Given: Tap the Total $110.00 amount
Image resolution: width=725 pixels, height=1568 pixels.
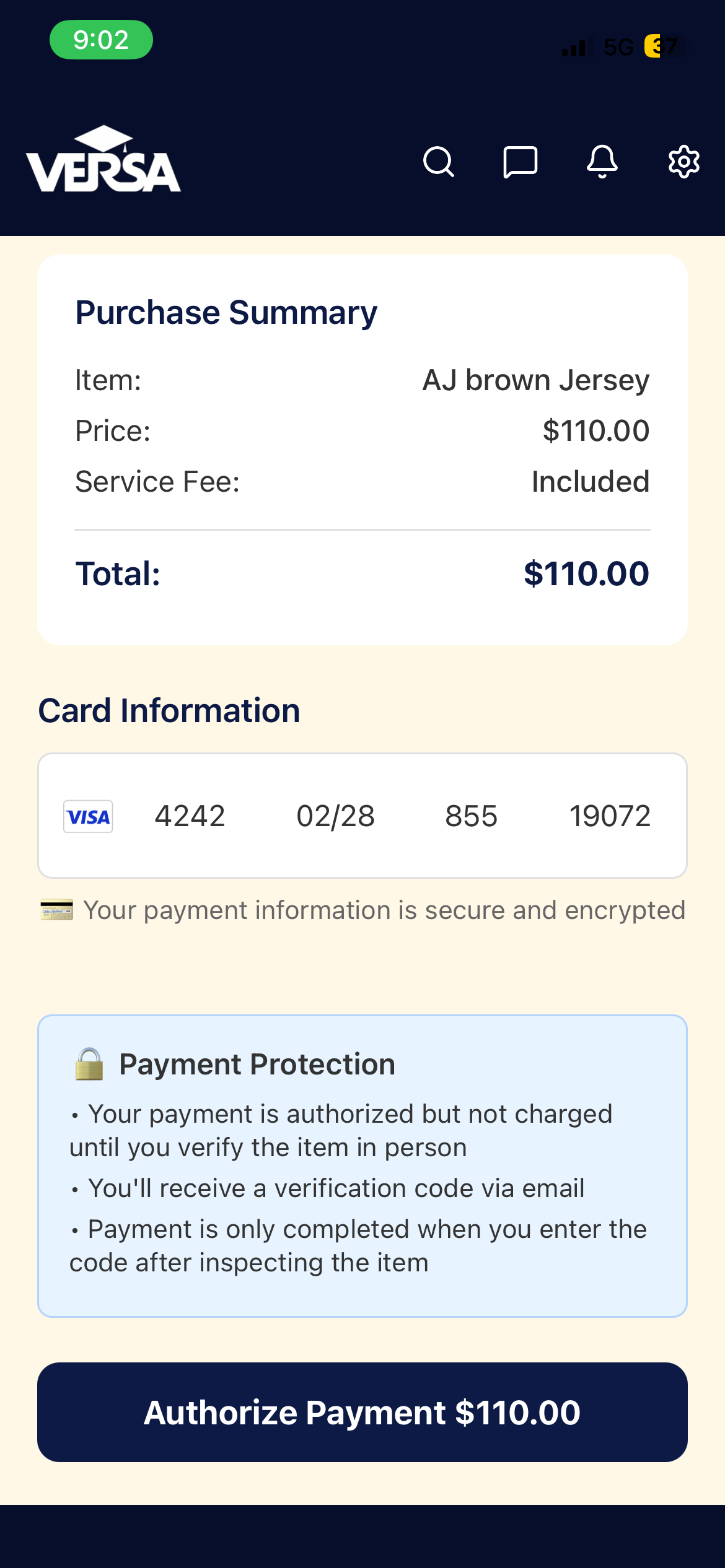Looking at the screenshot, I should point(586,573).
